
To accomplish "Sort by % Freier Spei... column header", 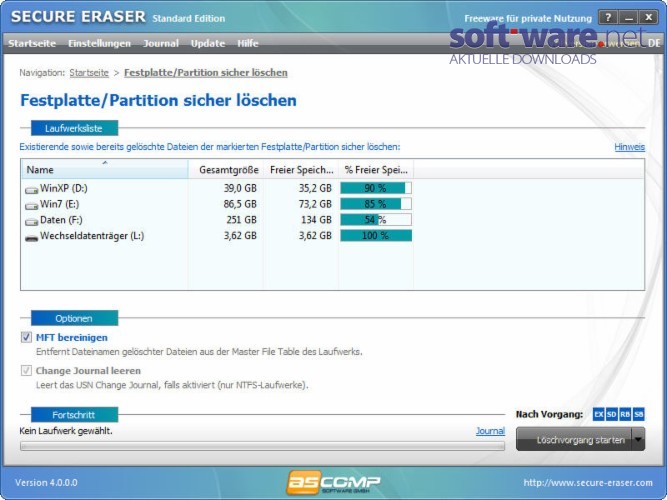I will coord(376,169).
